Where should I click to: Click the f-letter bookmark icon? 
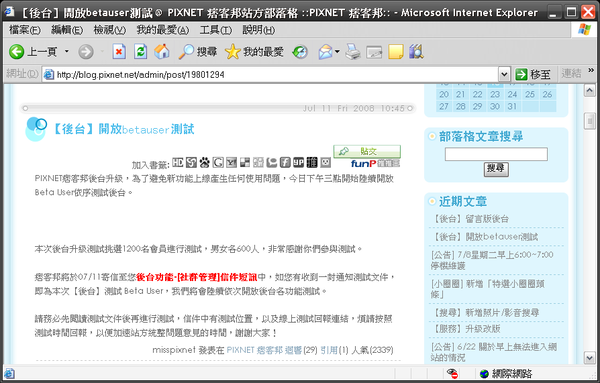(x=285, y=163)
